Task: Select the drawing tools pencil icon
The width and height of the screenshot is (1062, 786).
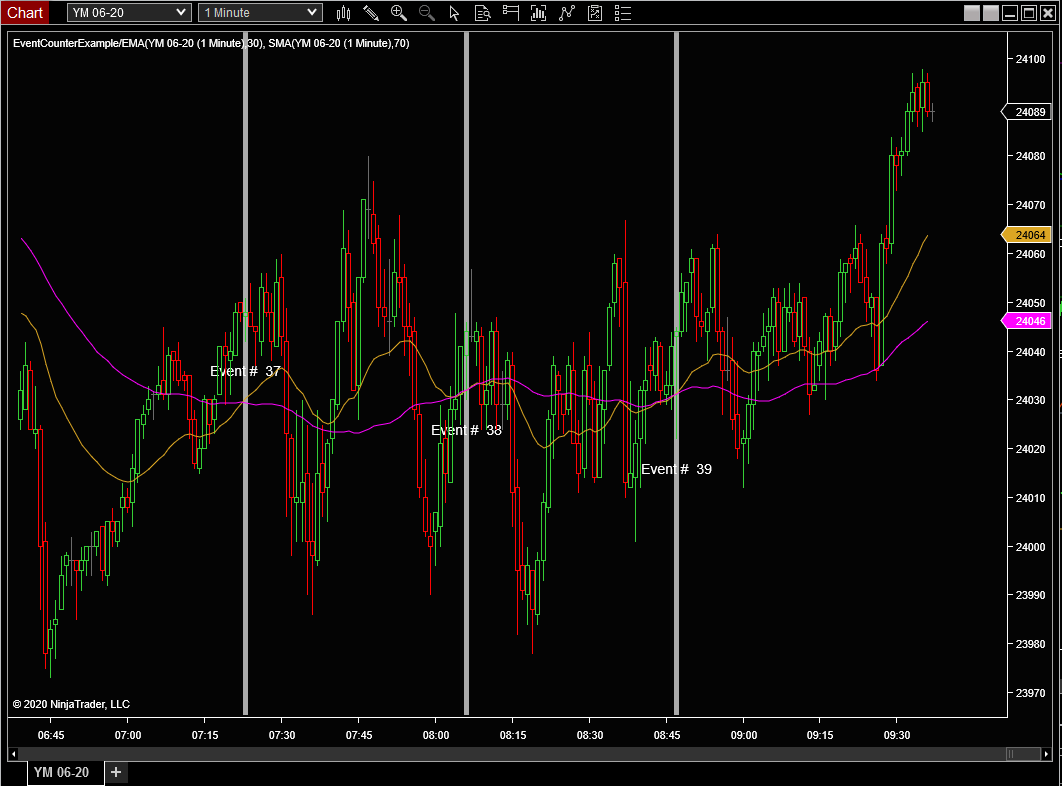Action: (x=370, y=13)
